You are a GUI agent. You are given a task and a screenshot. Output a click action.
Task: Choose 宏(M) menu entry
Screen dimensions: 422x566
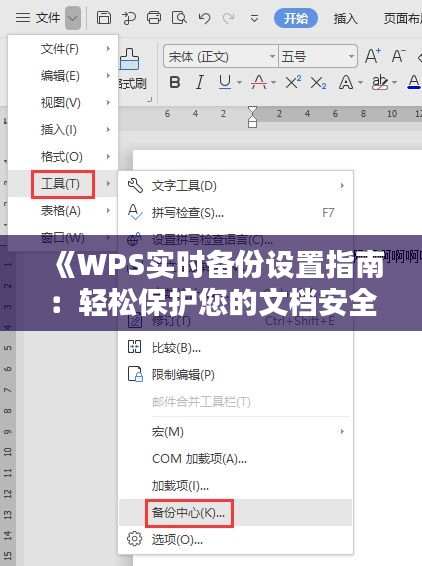pos(235,432)
